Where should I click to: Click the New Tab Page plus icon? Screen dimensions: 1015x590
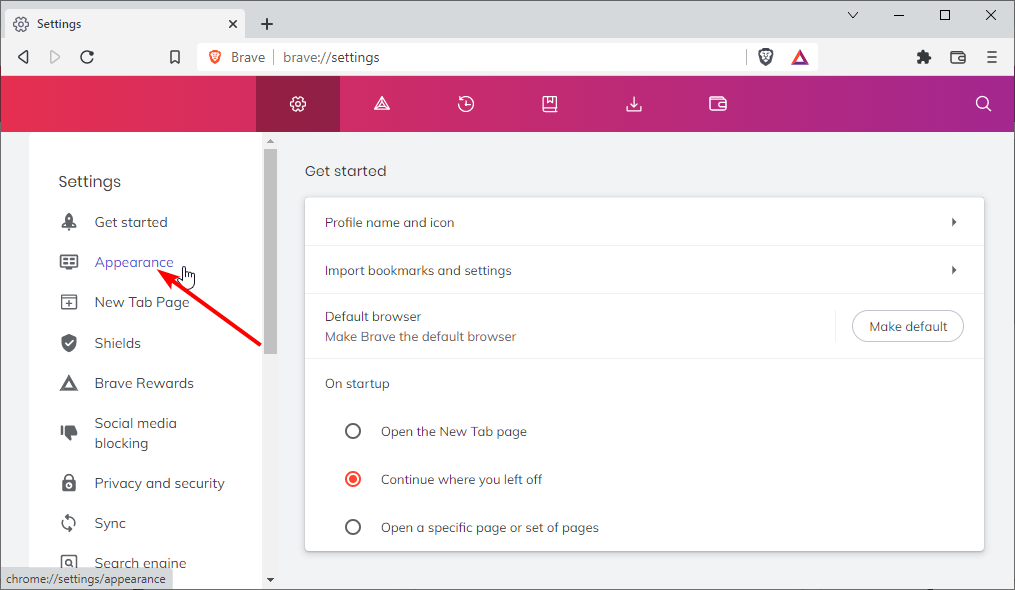click(x=69, y=302)
